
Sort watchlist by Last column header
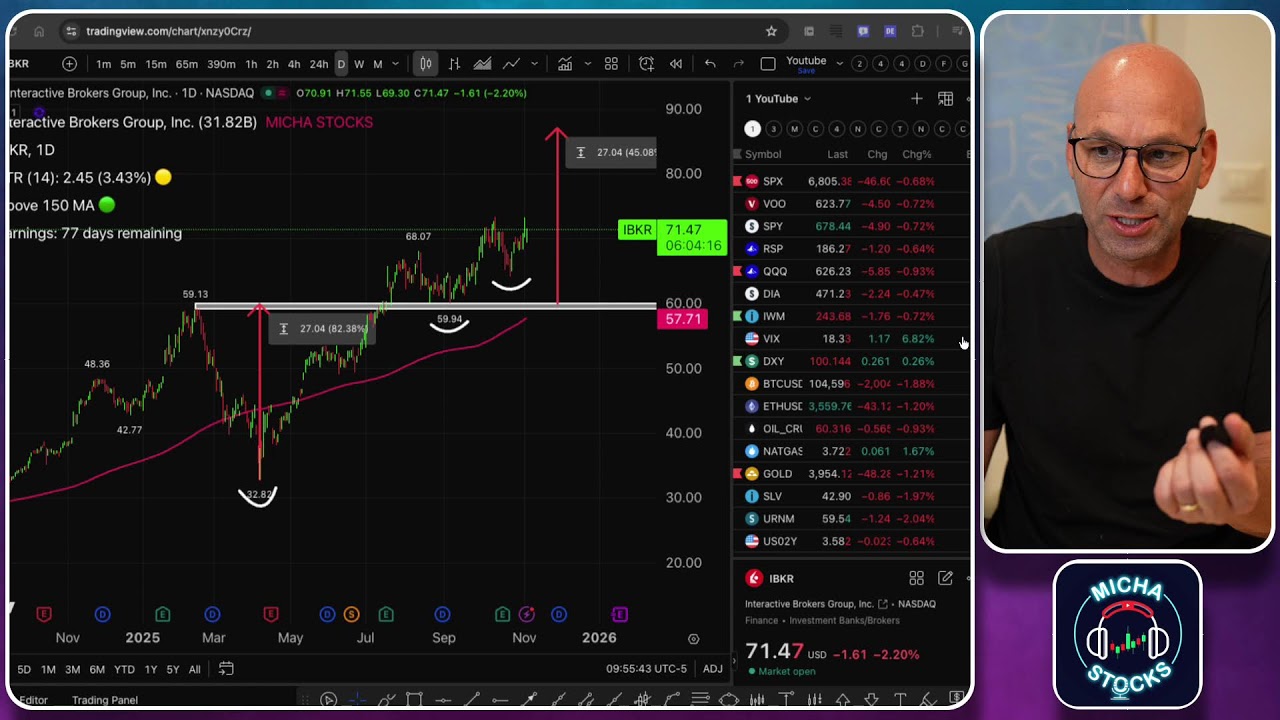click(838, 154)
